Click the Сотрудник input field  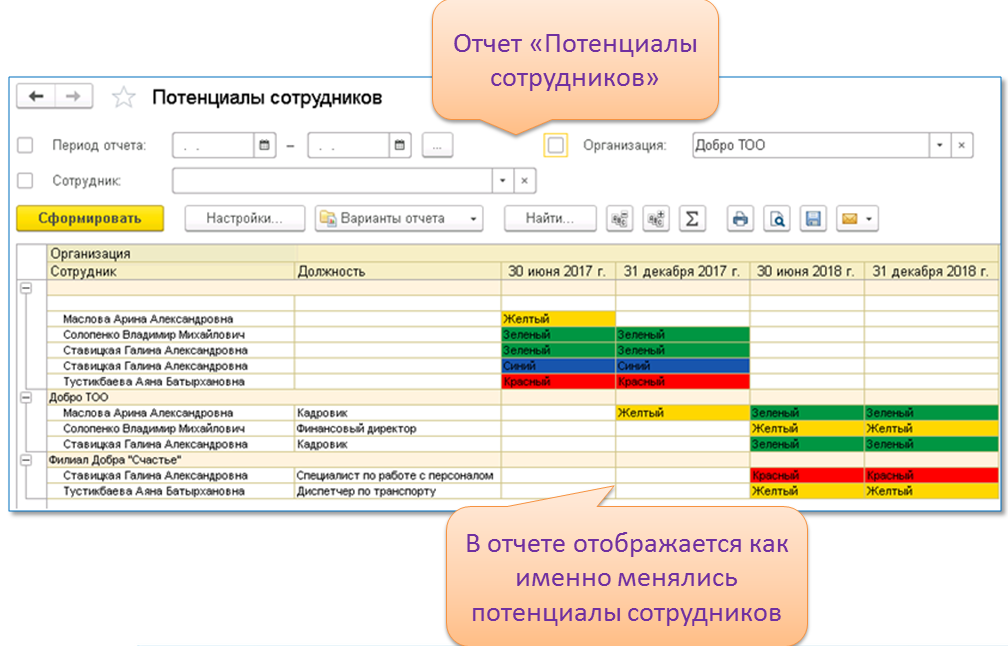(x=332, y=181)
